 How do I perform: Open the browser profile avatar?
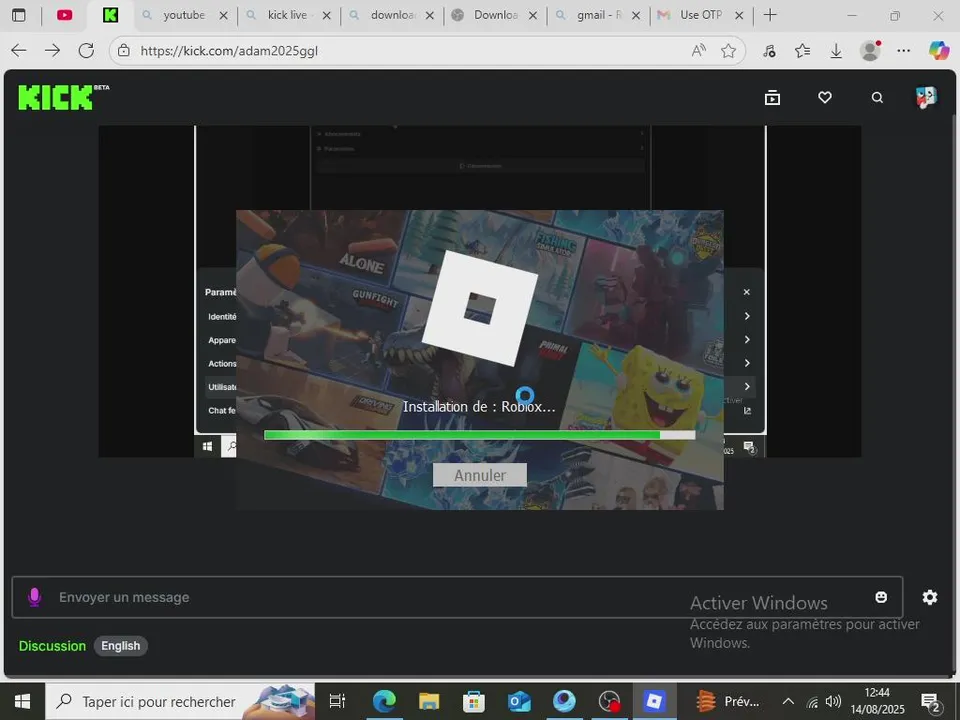pos(870,51)
